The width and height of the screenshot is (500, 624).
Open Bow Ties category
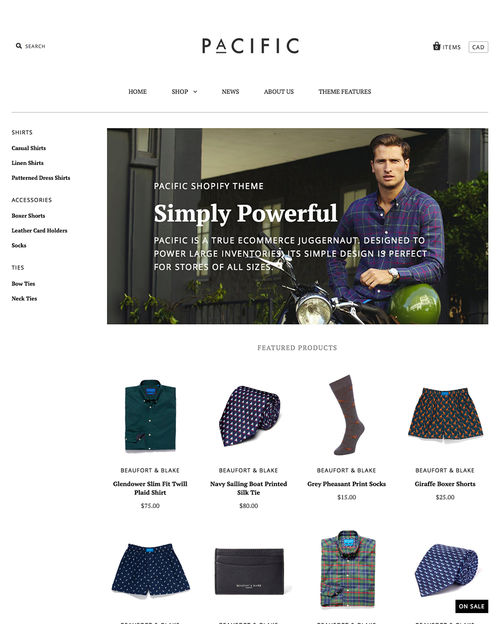[x=23, y=284]
